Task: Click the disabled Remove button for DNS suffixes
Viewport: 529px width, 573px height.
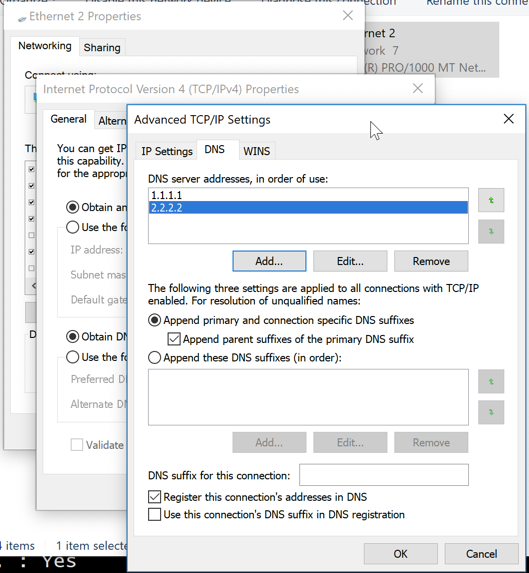Action: [x=431, y=443]
